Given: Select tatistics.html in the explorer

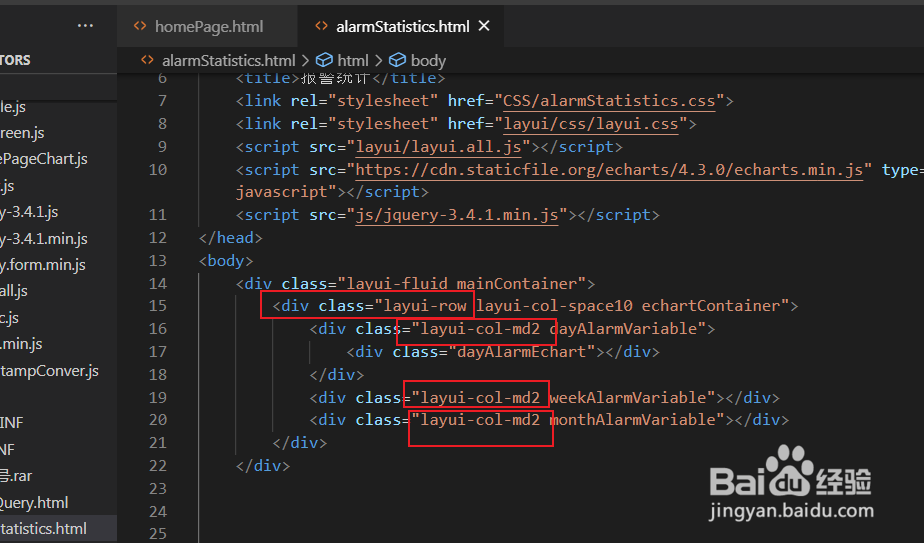Looking at the screenshot, I should coord(44,529).
